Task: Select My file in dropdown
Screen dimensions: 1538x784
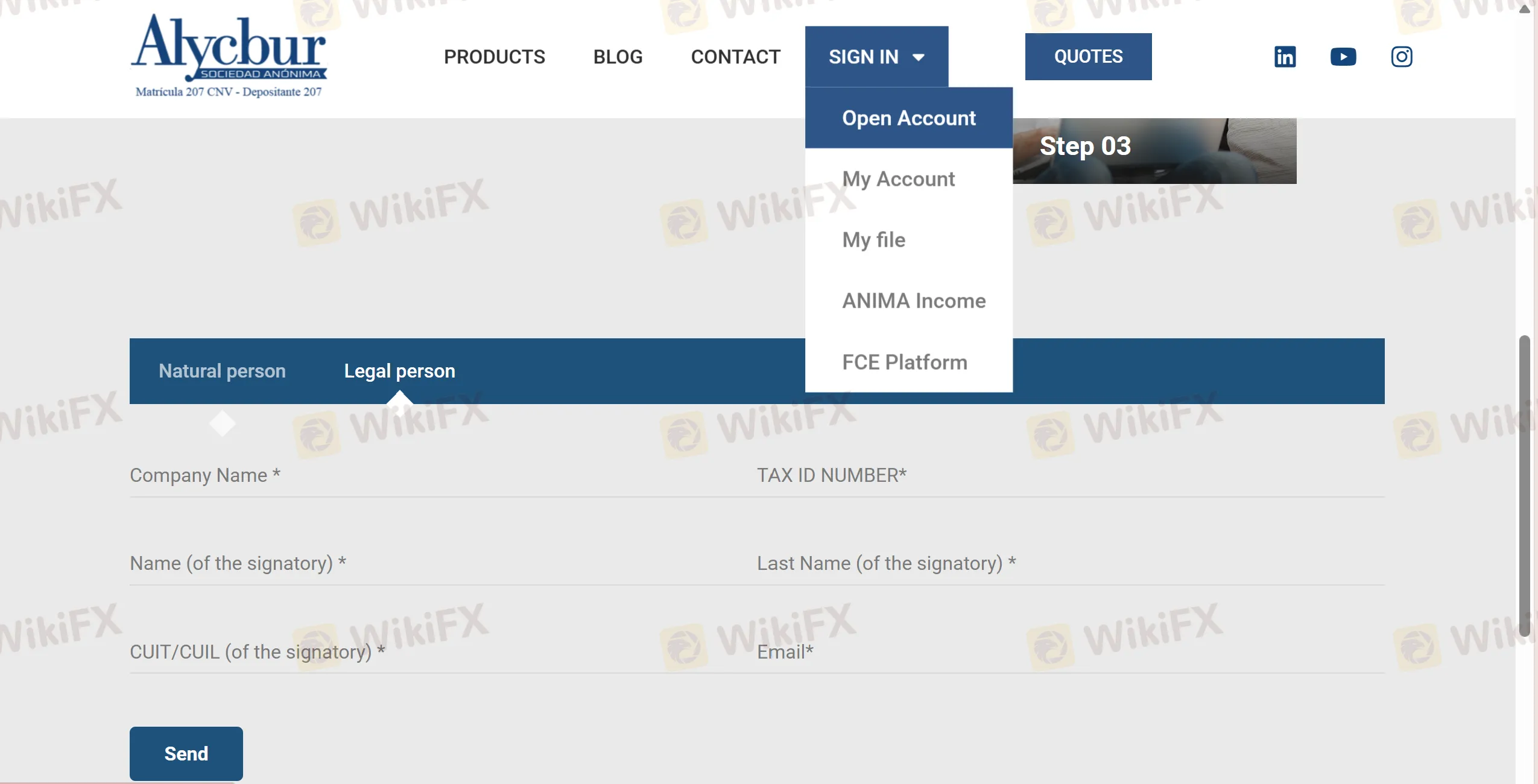Action: click(x=873, y=240)
